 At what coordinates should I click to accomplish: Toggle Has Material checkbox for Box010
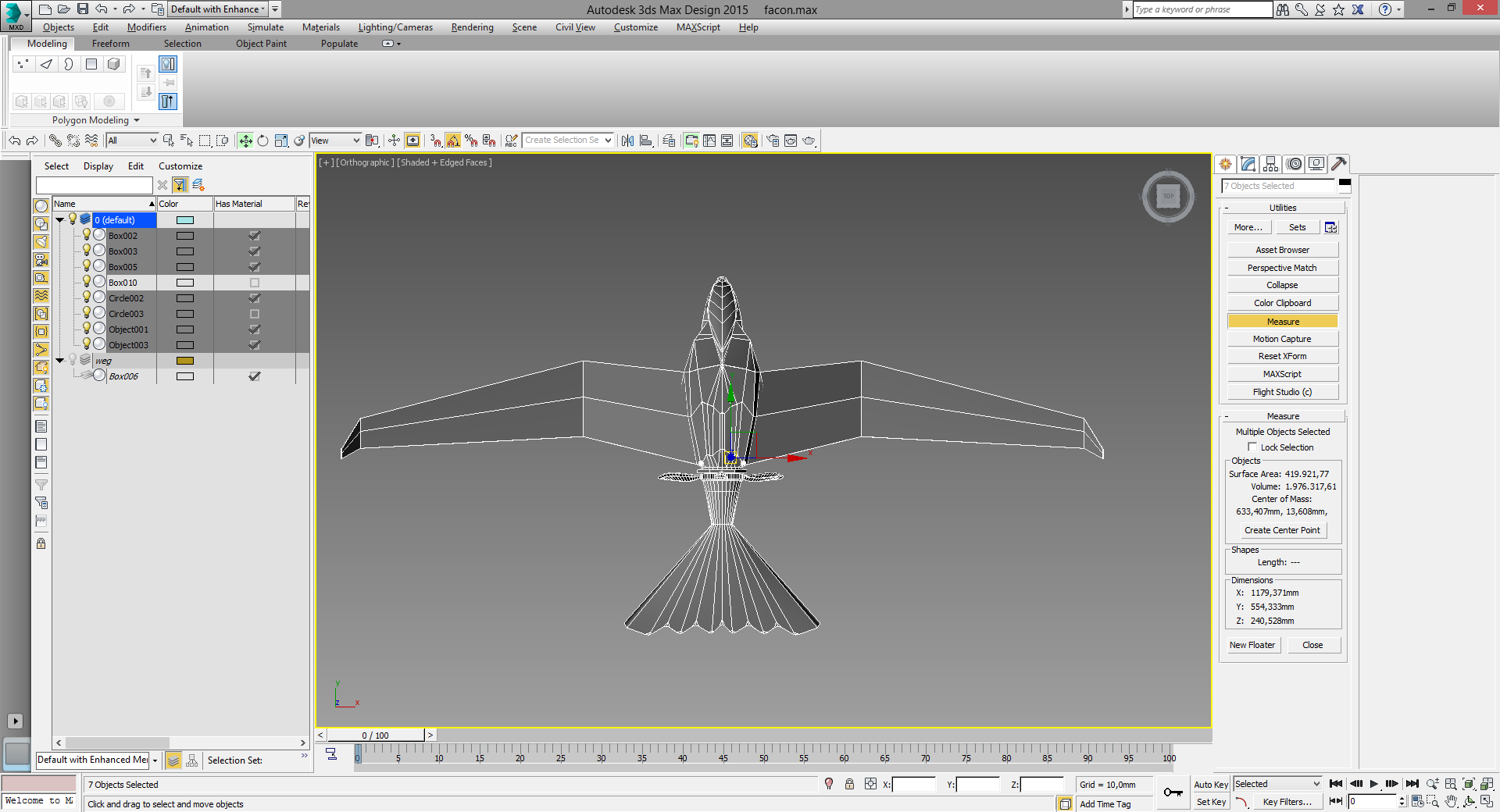pyautogui.click(x=255, y=283)
